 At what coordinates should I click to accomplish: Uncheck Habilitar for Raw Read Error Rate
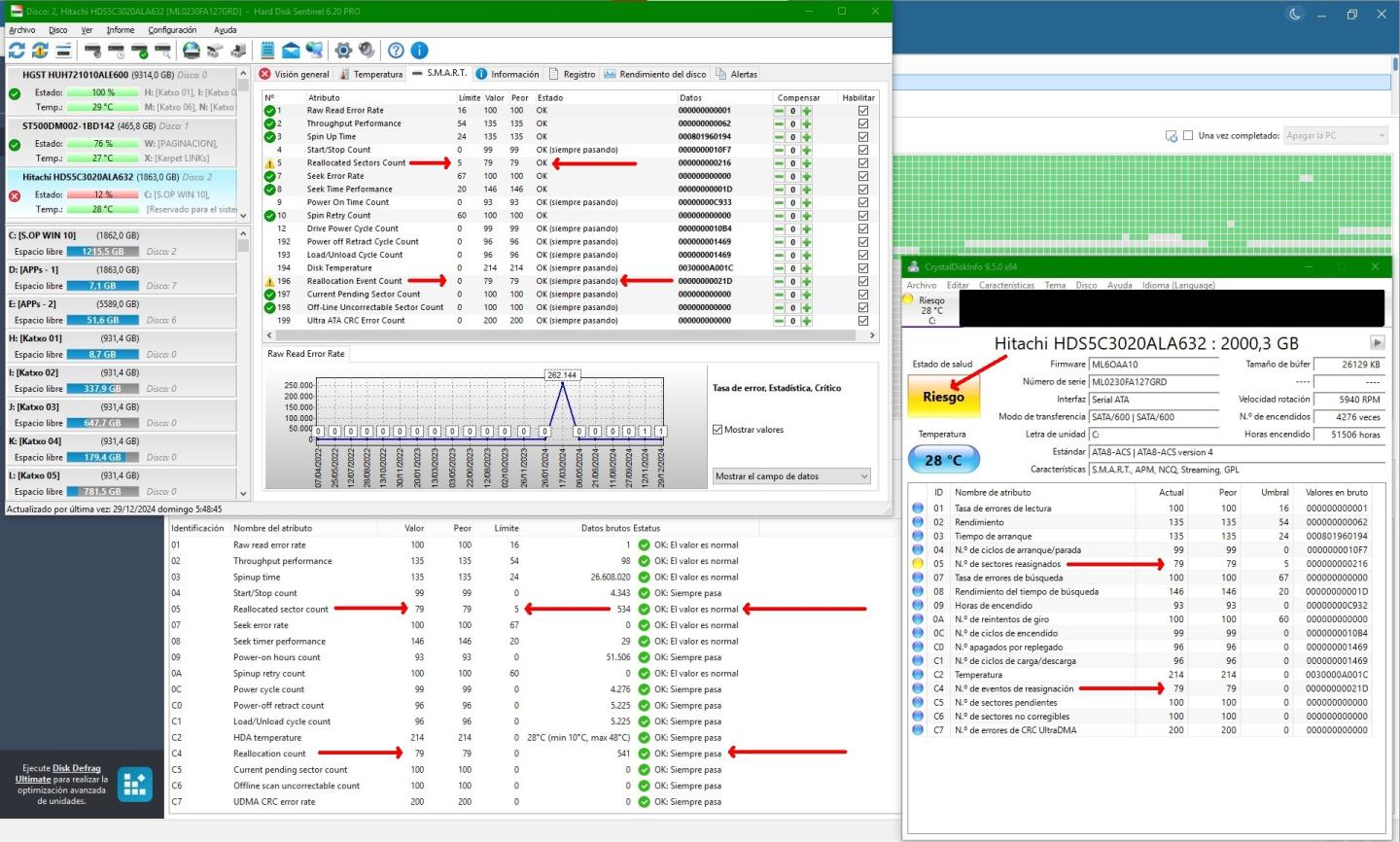pos(863,111)
